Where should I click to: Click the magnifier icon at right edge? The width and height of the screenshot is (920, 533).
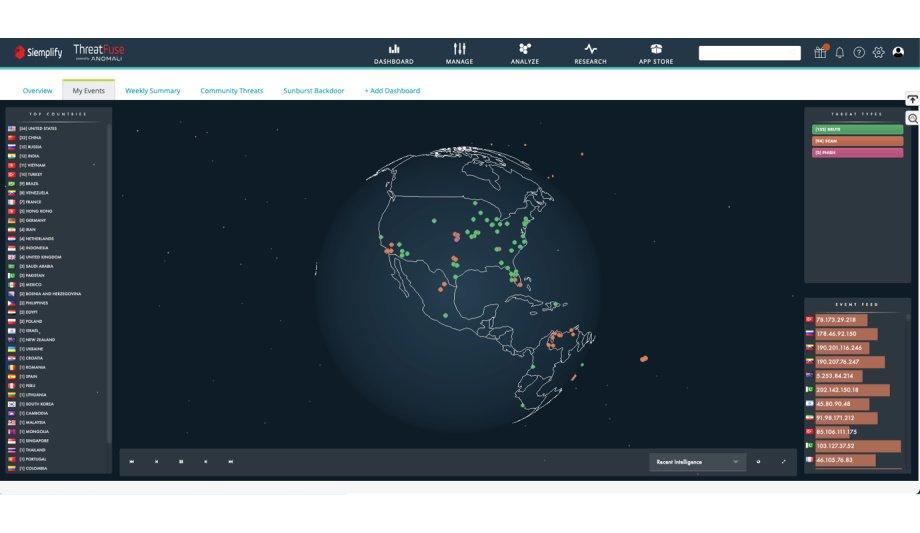(x=912, y=119)
